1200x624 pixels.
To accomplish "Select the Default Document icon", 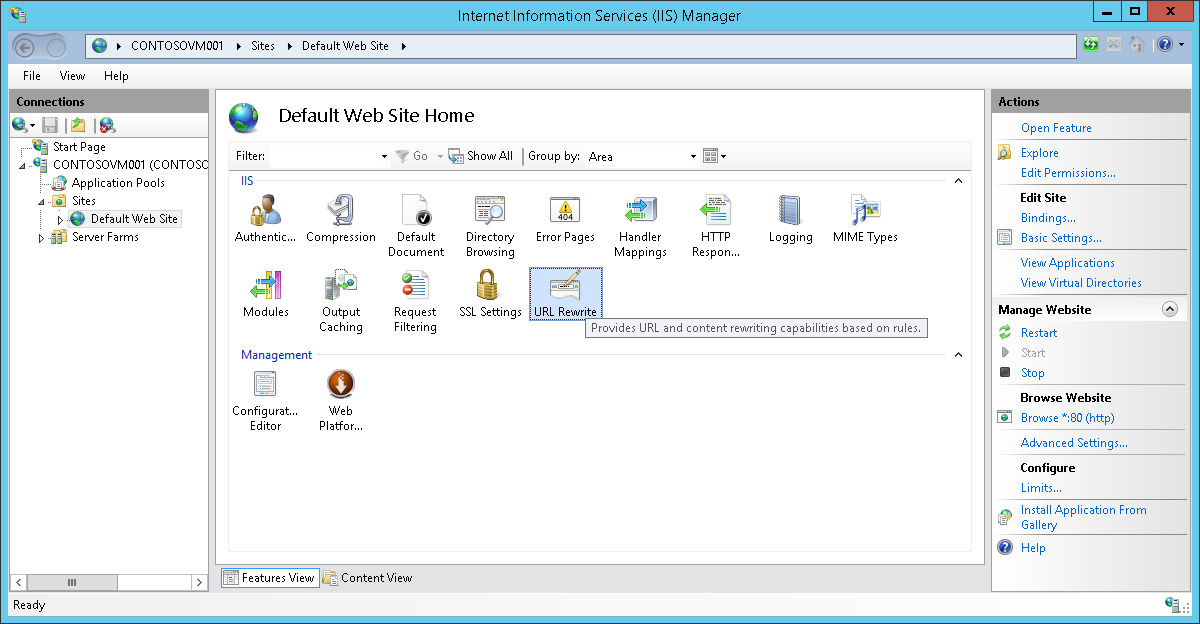I will click(415, 226).
